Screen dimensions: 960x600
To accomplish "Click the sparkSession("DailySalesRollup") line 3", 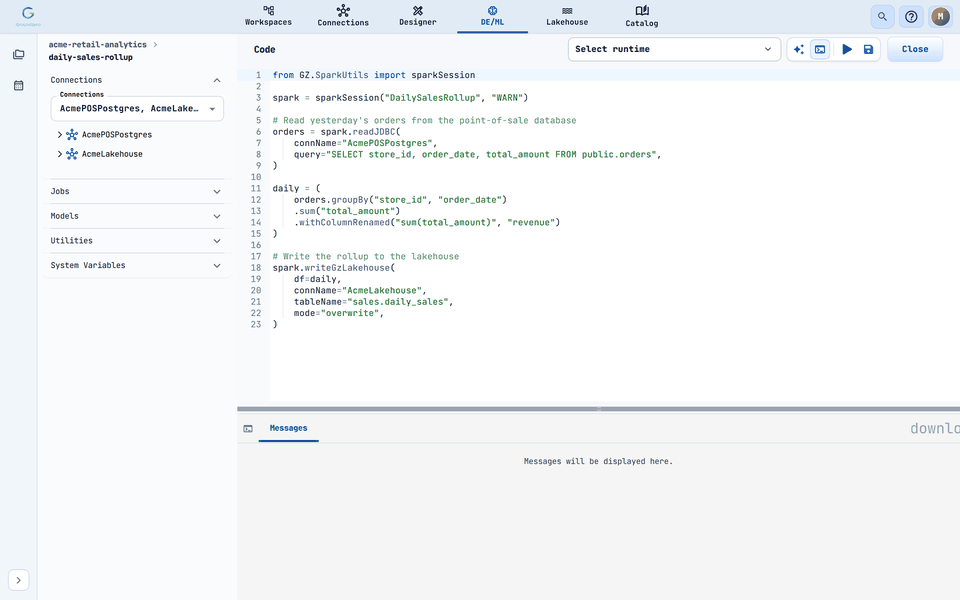I will (400, 98).
